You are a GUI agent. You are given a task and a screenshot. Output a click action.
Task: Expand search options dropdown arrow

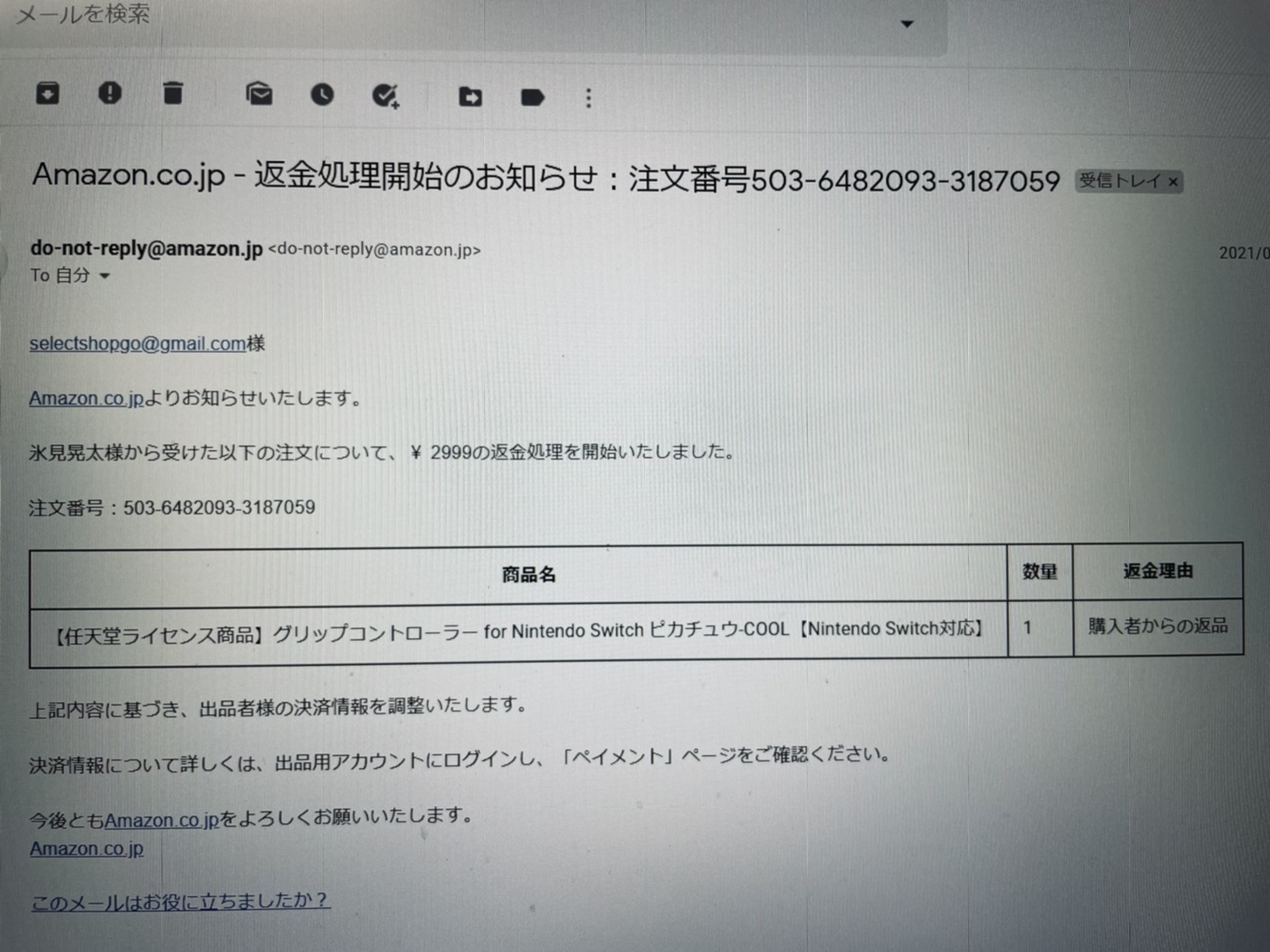(x=907, y=24)
